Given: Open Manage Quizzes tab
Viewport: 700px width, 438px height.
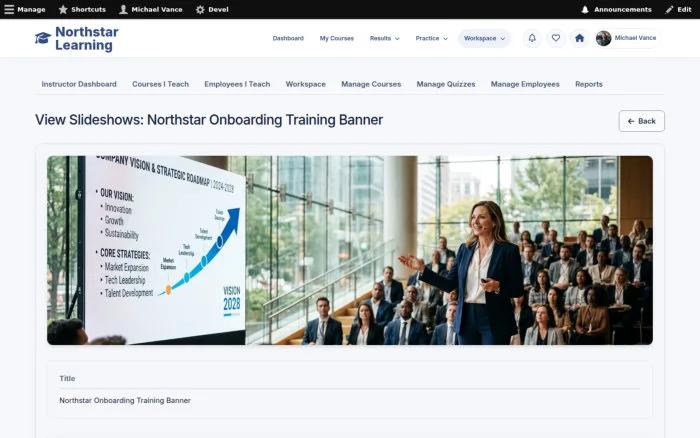Looking at the screenshot, I should pyautogui.click(x=446, y=84).
